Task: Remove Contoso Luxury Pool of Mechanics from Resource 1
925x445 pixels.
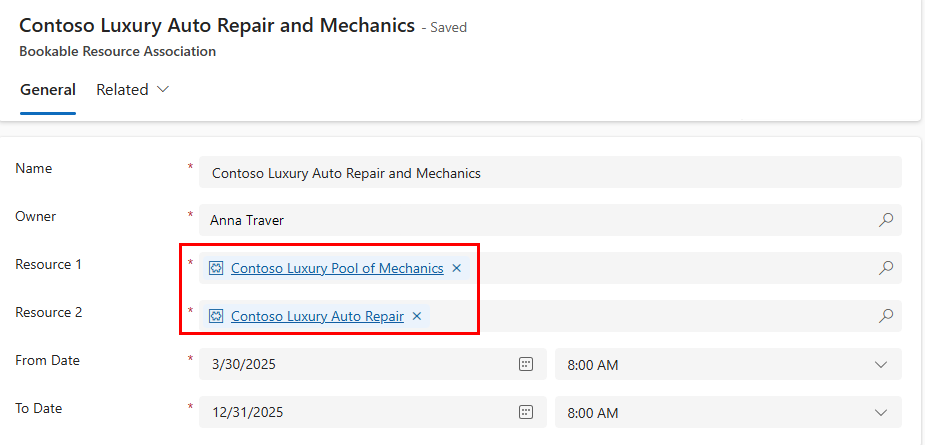Action: pyautogui.click(x=456, y=268)
